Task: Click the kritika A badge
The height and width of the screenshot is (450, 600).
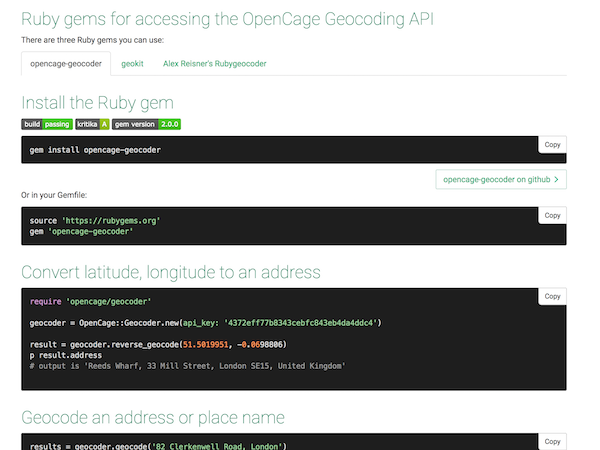Action: [92, 124]
